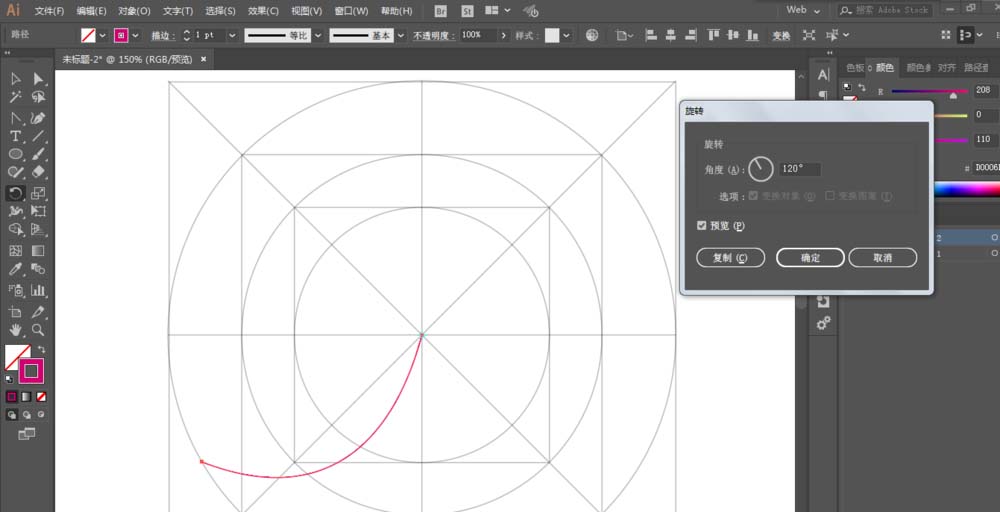Image resolution: width=1000 pixels, height=512 pixels.
Task: Open the stroke color dropdown arrow
Action: click(x=135, y=36)
